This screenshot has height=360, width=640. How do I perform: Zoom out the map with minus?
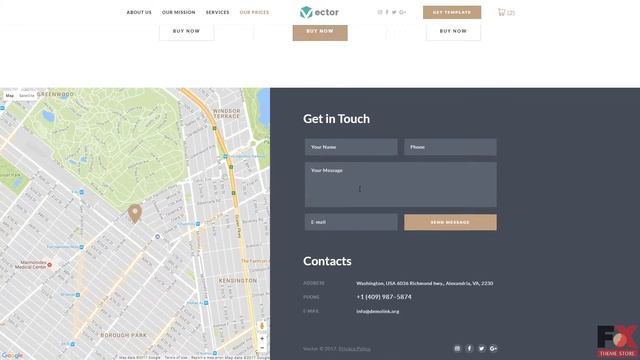[x=262, y=348]
